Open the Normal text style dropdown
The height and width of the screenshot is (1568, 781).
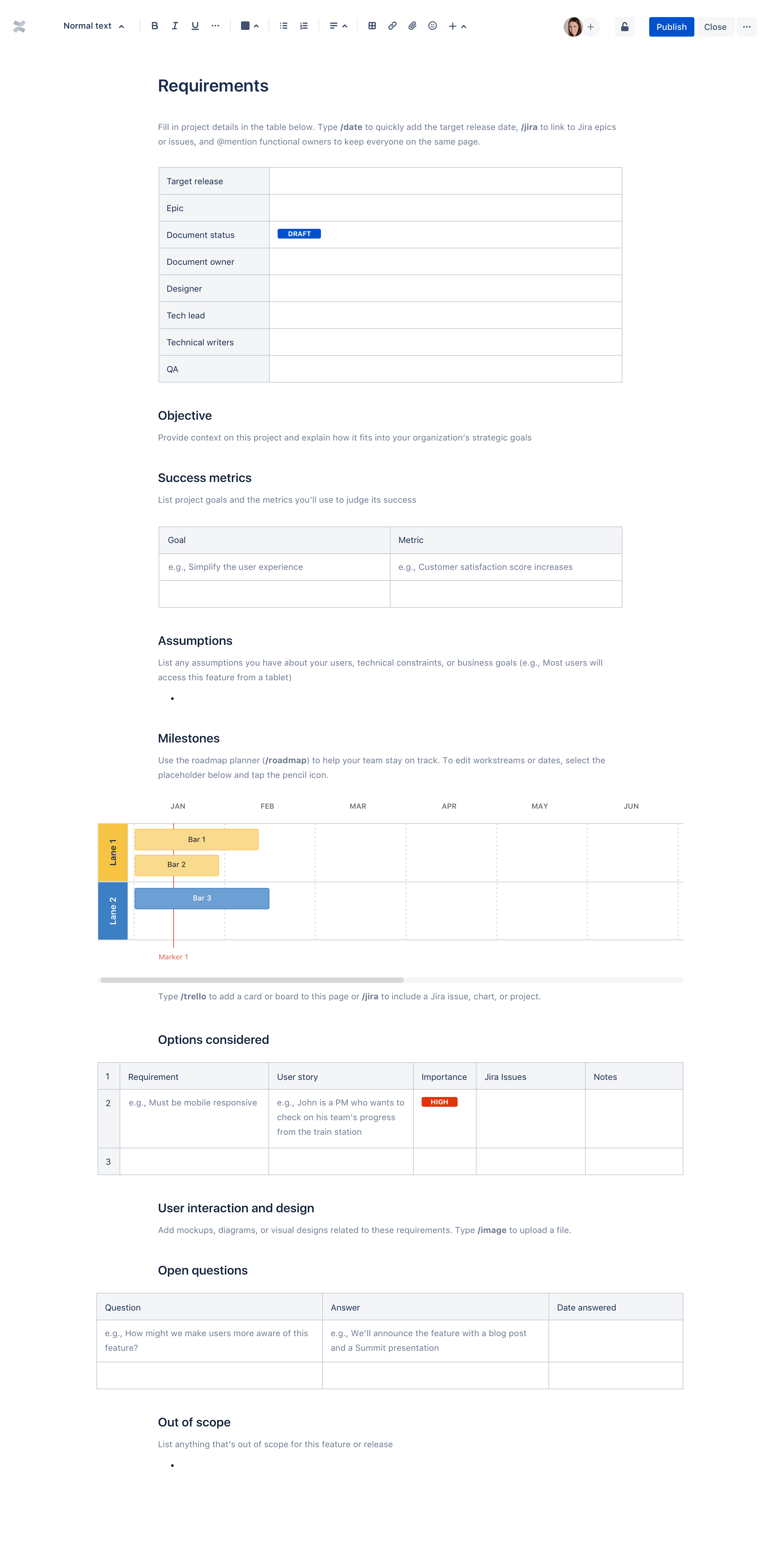[x=94, y=26]
